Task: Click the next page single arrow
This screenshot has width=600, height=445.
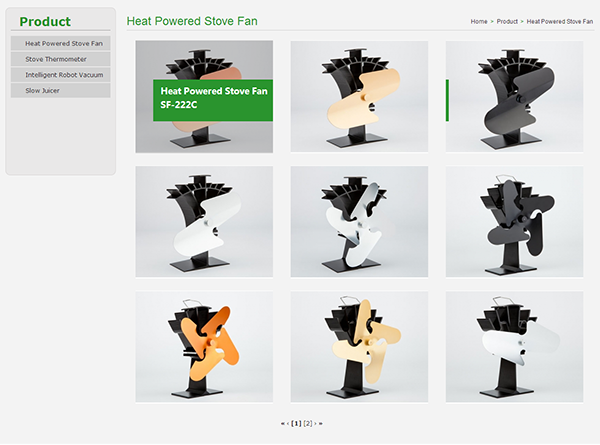Action: (x=315, y=424)
